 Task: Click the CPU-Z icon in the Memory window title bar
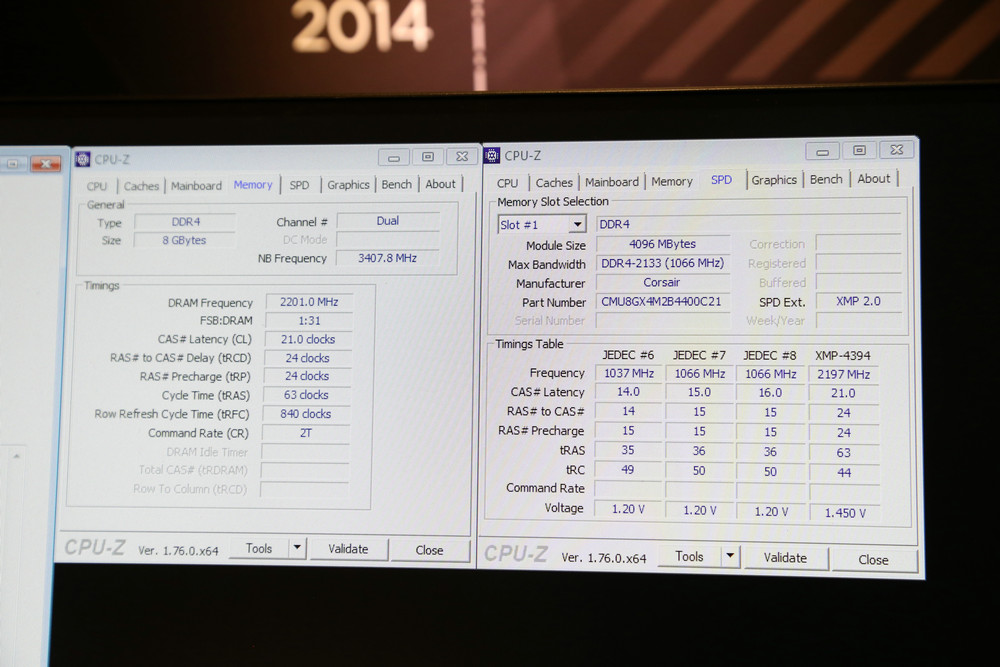82,158
